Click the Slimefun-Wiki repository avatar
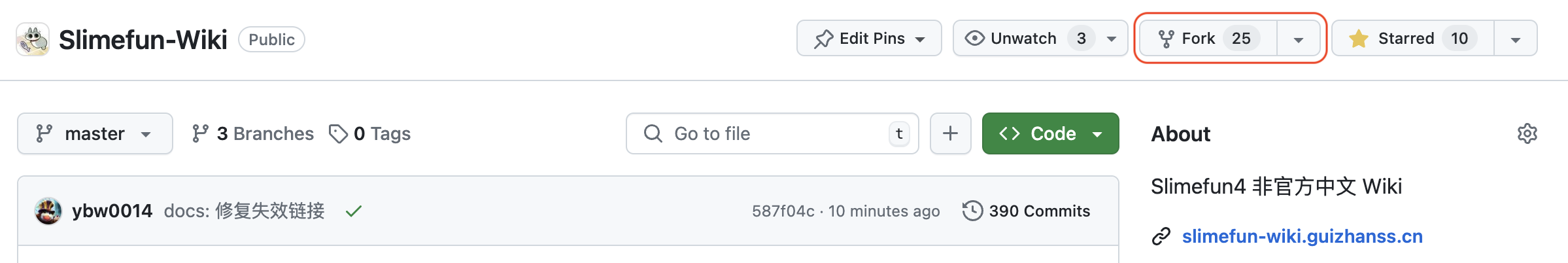The height and width of the screenshot is (263, 1568). pyautogui.click(x=33, y=40)
